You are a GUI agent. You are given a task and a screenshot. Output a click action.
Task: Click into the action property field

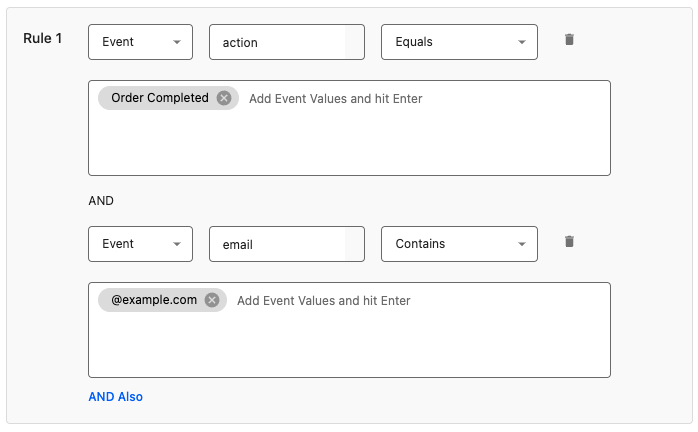click(x=276, y=42)
